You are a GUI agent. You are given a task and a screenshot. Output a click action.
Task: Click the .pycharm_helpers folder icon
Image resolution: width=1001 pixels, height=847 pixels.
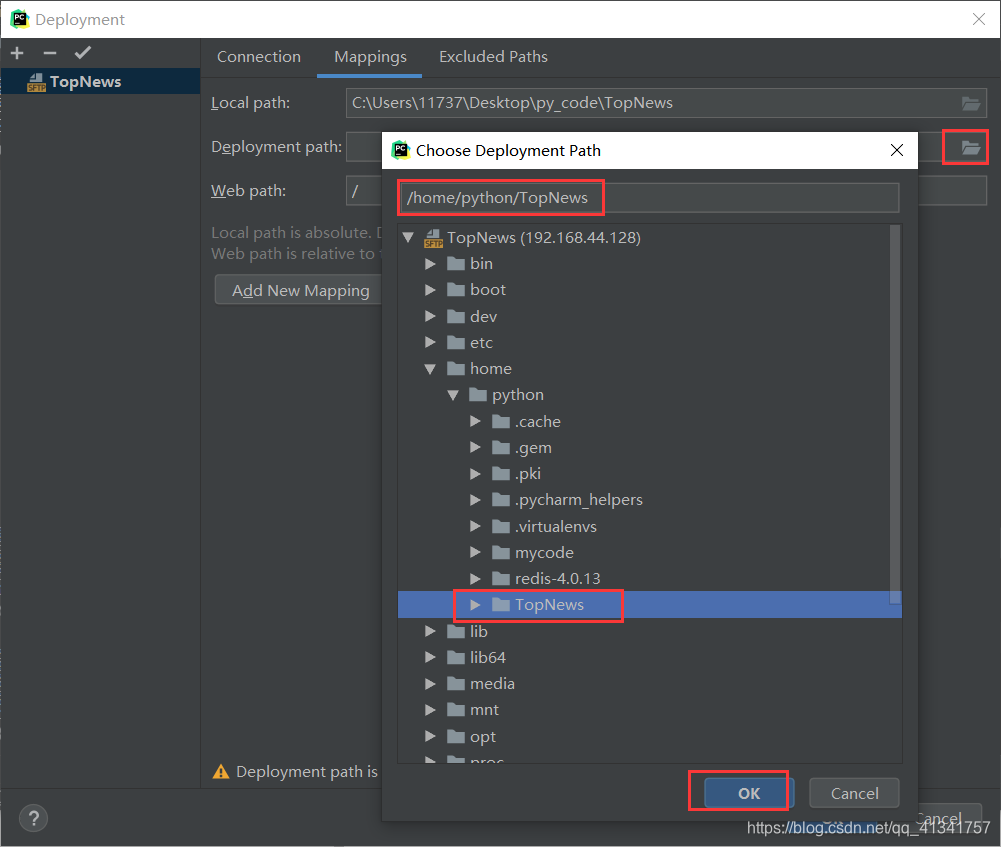[x=501, y=500]
